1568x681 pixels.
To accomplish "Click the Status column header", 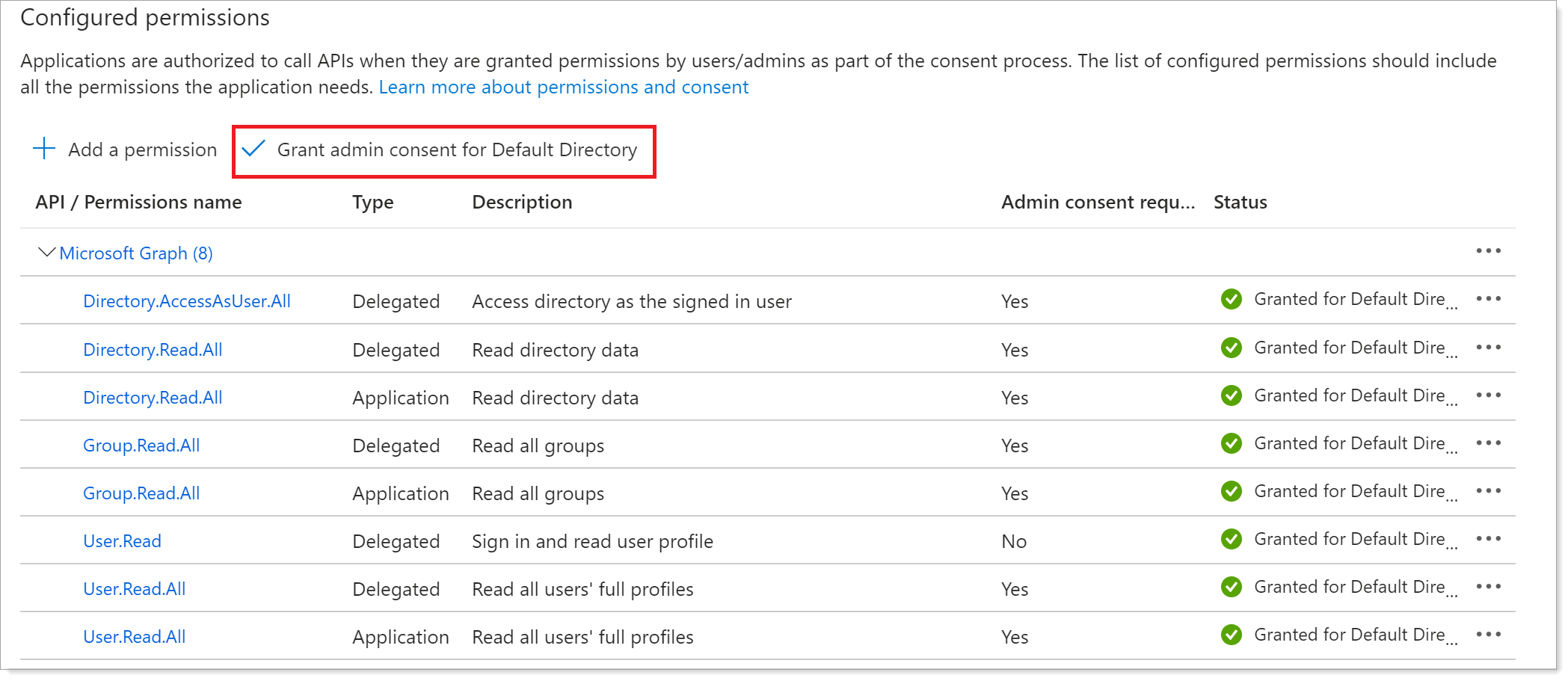I will pos(1240,203).
